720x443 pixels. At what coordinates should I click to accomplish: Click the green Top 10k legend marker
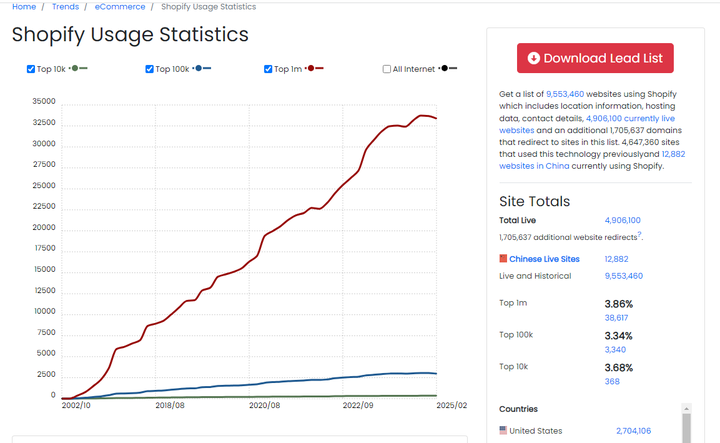[79, 68]
